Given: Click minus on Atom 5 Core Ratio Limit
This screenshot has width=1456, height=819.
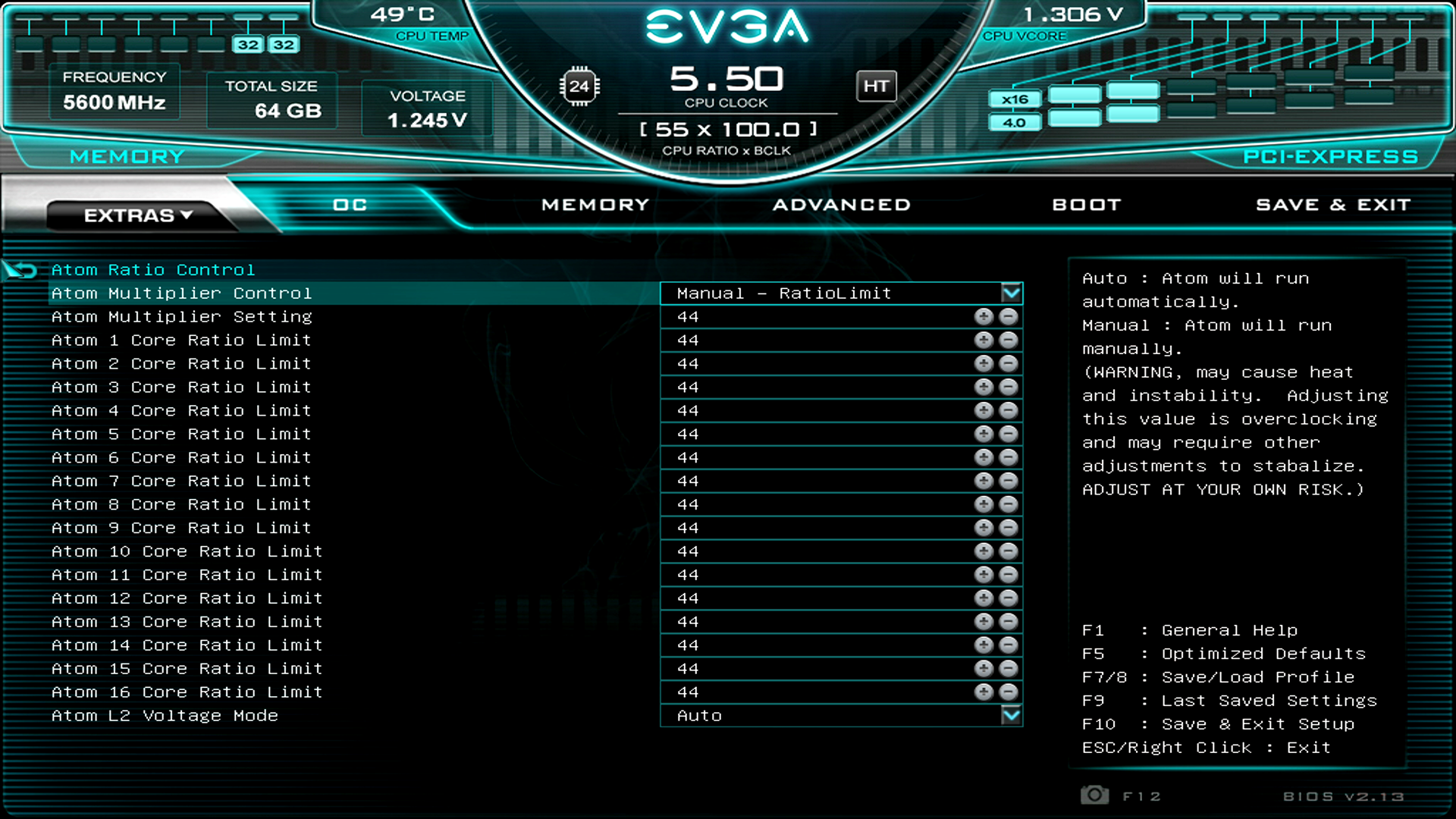Looking at the screenshot, I should pos(1008,435).
